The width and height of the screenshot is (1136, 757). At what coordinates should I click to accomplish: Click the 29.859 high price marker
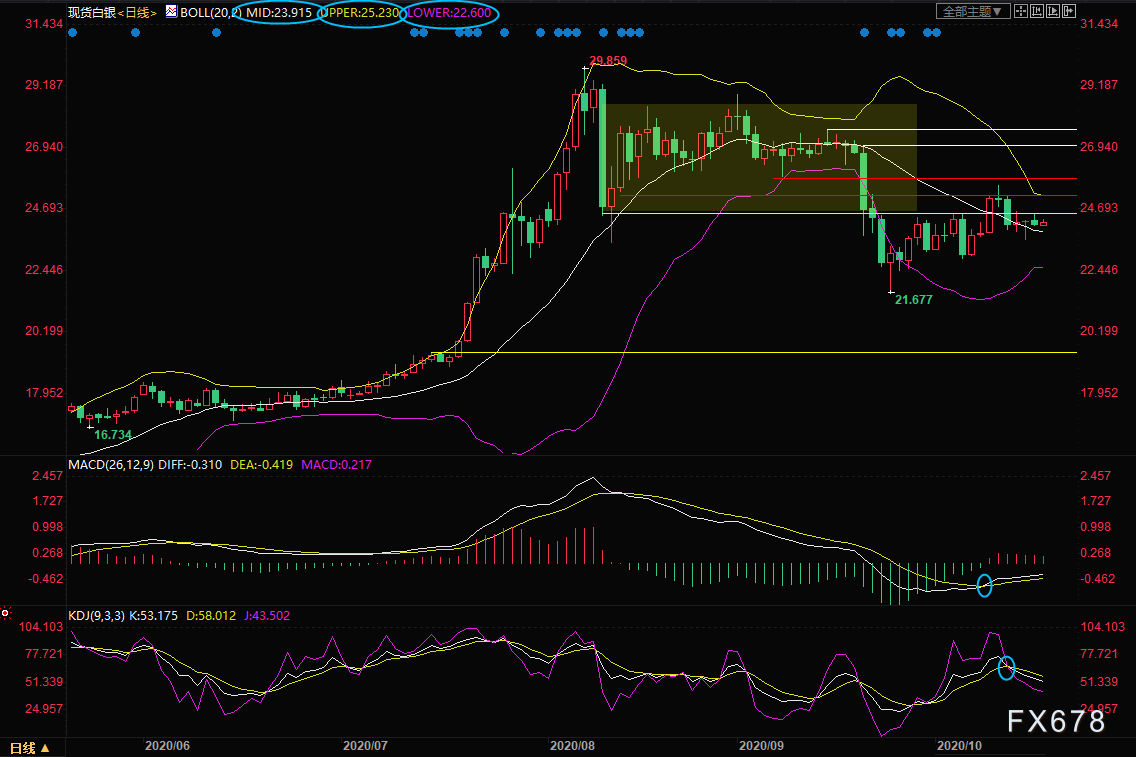(x=608, y=61)
